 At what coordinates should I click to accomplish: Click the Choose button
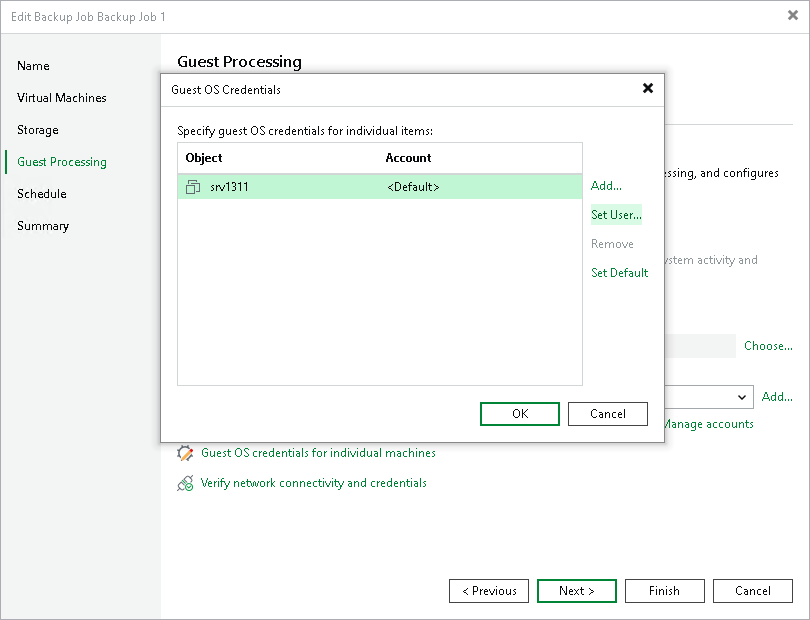pyautogui.click(x=768, y=346)
